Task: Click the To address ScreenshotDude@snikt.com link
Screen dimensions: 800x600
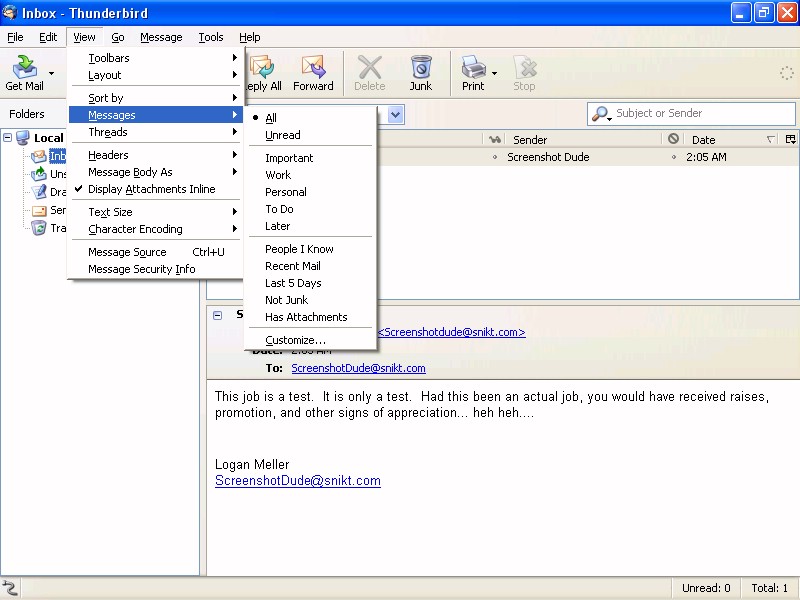Action: tap(358, 368)
